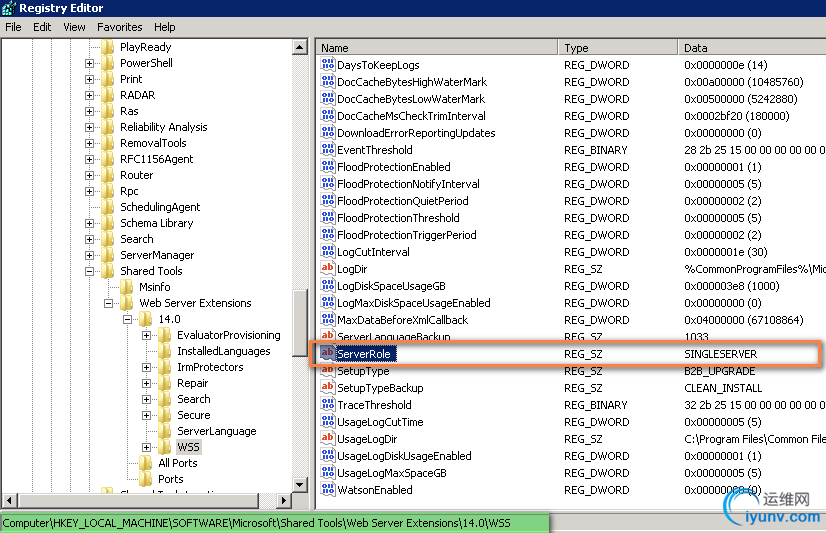This screenshot has height=533, width=826.
Task: Sort values by the Data column header
Action: click(x=752, y=47)
